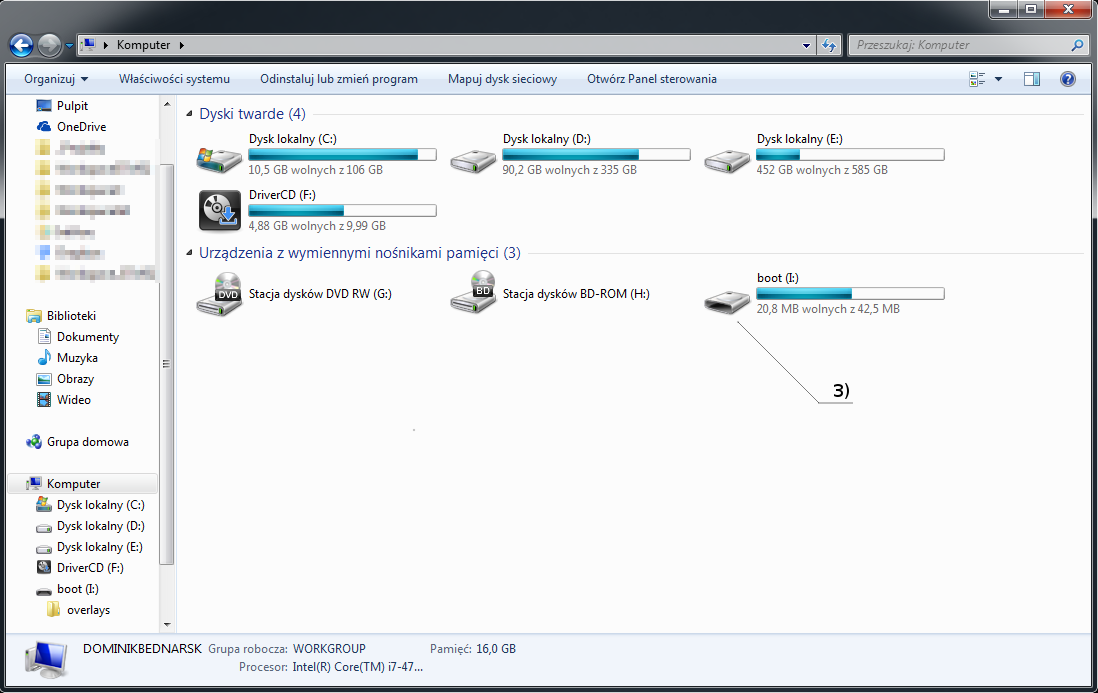Expand the view options dropdown arrow
The height and width of the screenshot is (693, 1098).
point(998,79)
